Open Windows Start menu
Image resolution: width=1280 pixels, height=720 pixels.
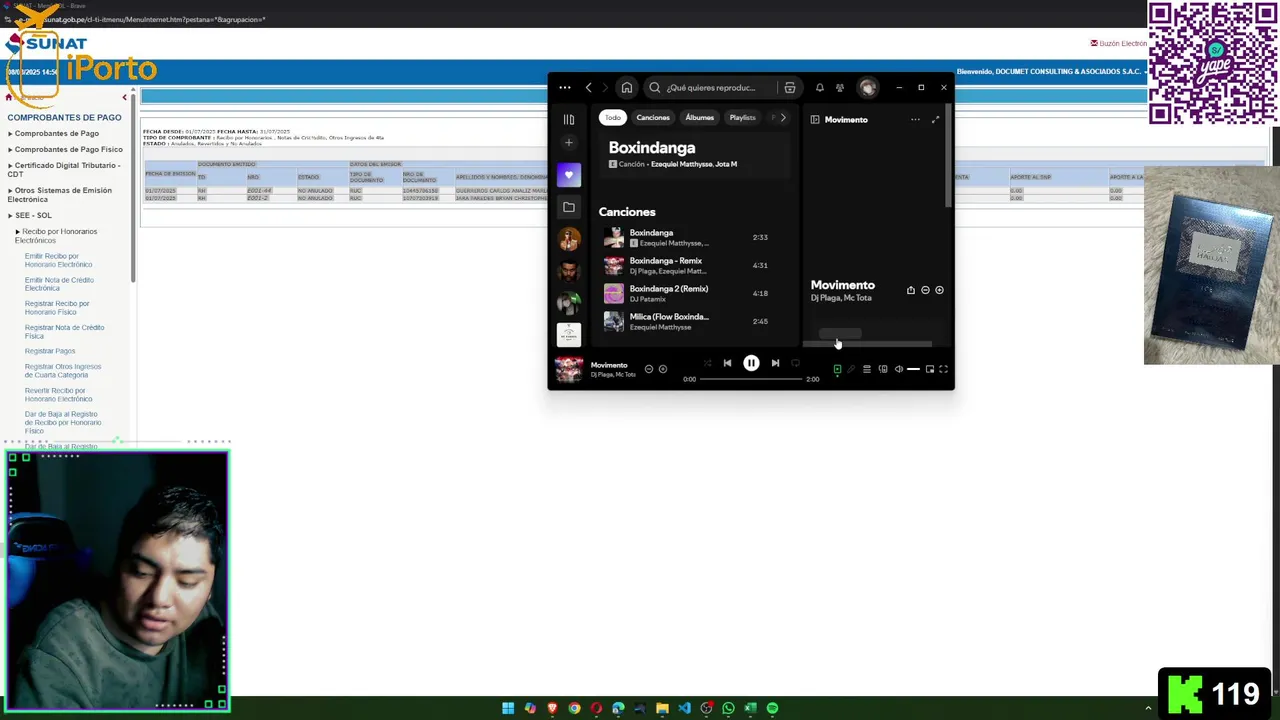coord(508,708)
